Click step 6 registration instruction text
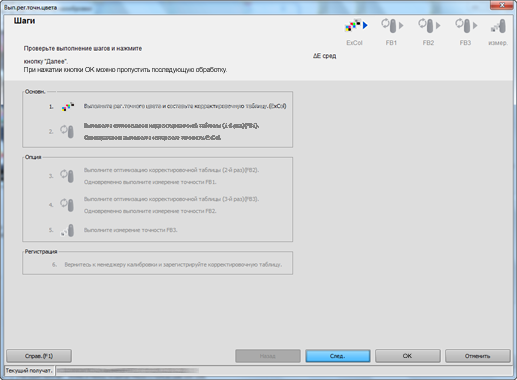This screenshot has width=517, height=380. click(x=173, y=264)
